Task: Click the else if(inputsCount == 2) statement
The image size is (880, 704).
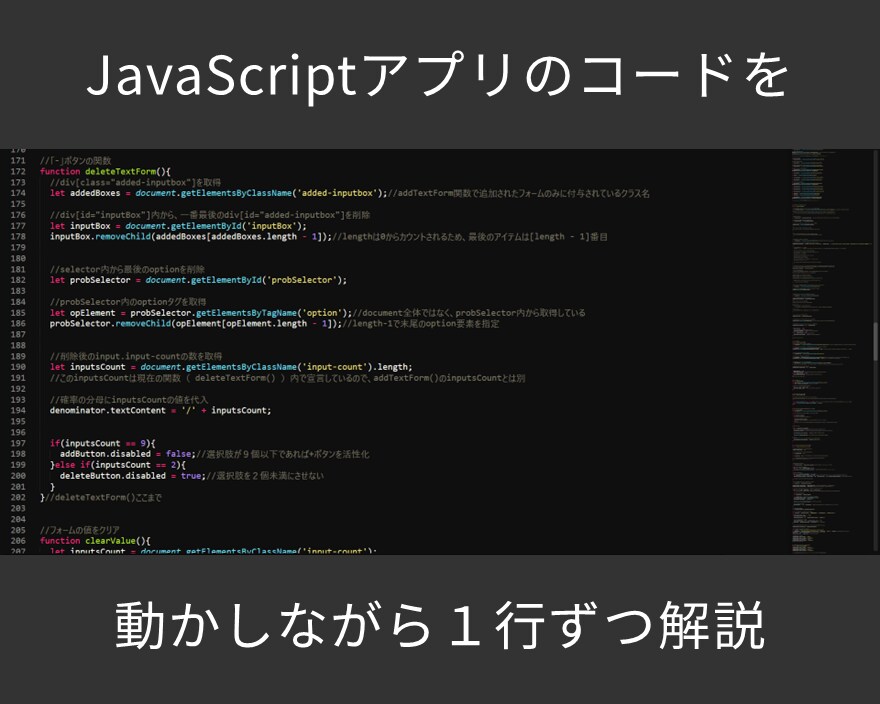Action: click(x=118, y=465)
